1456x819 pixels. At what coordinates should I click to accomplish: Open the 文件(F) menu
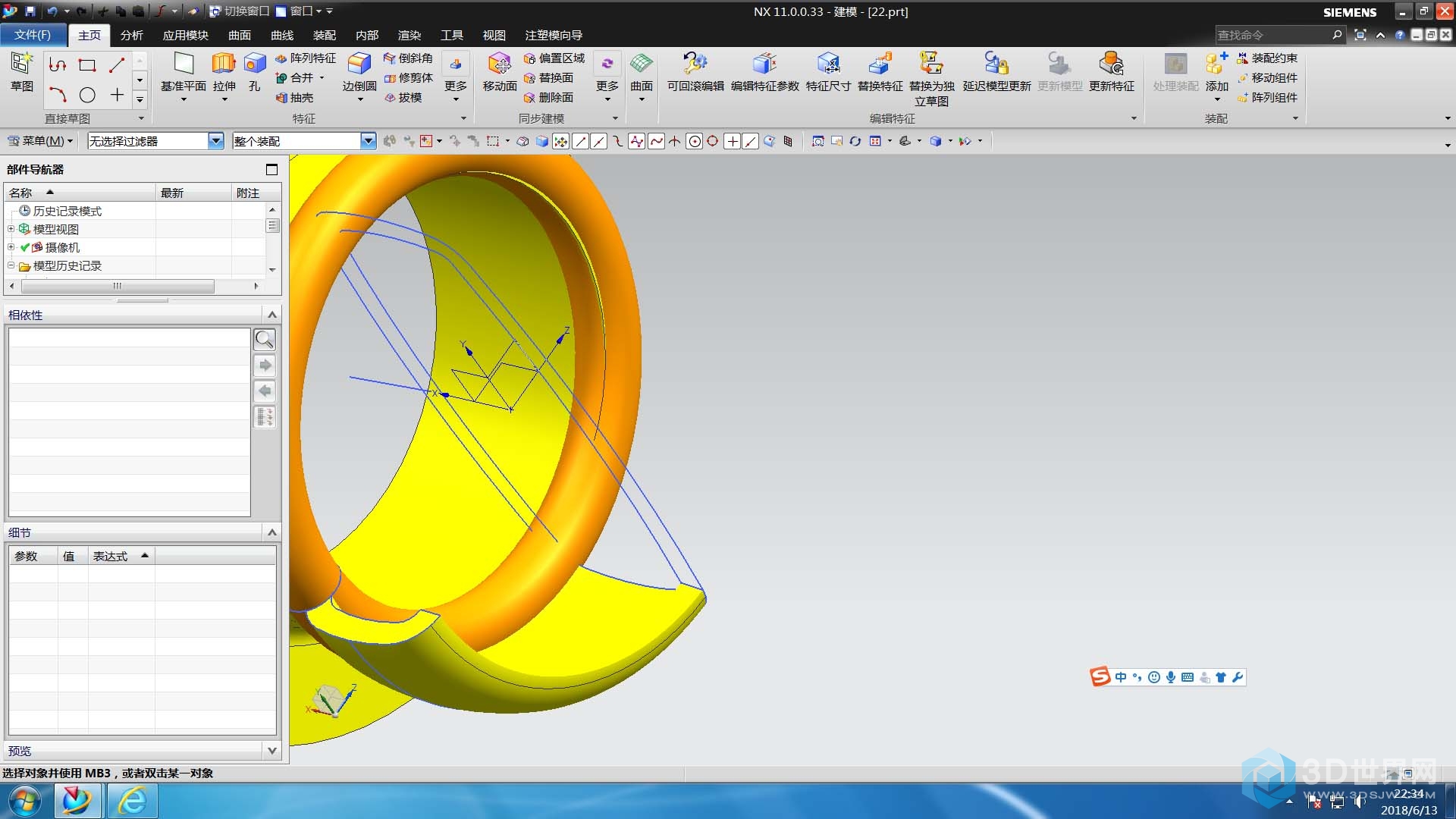tap(33, 35)
